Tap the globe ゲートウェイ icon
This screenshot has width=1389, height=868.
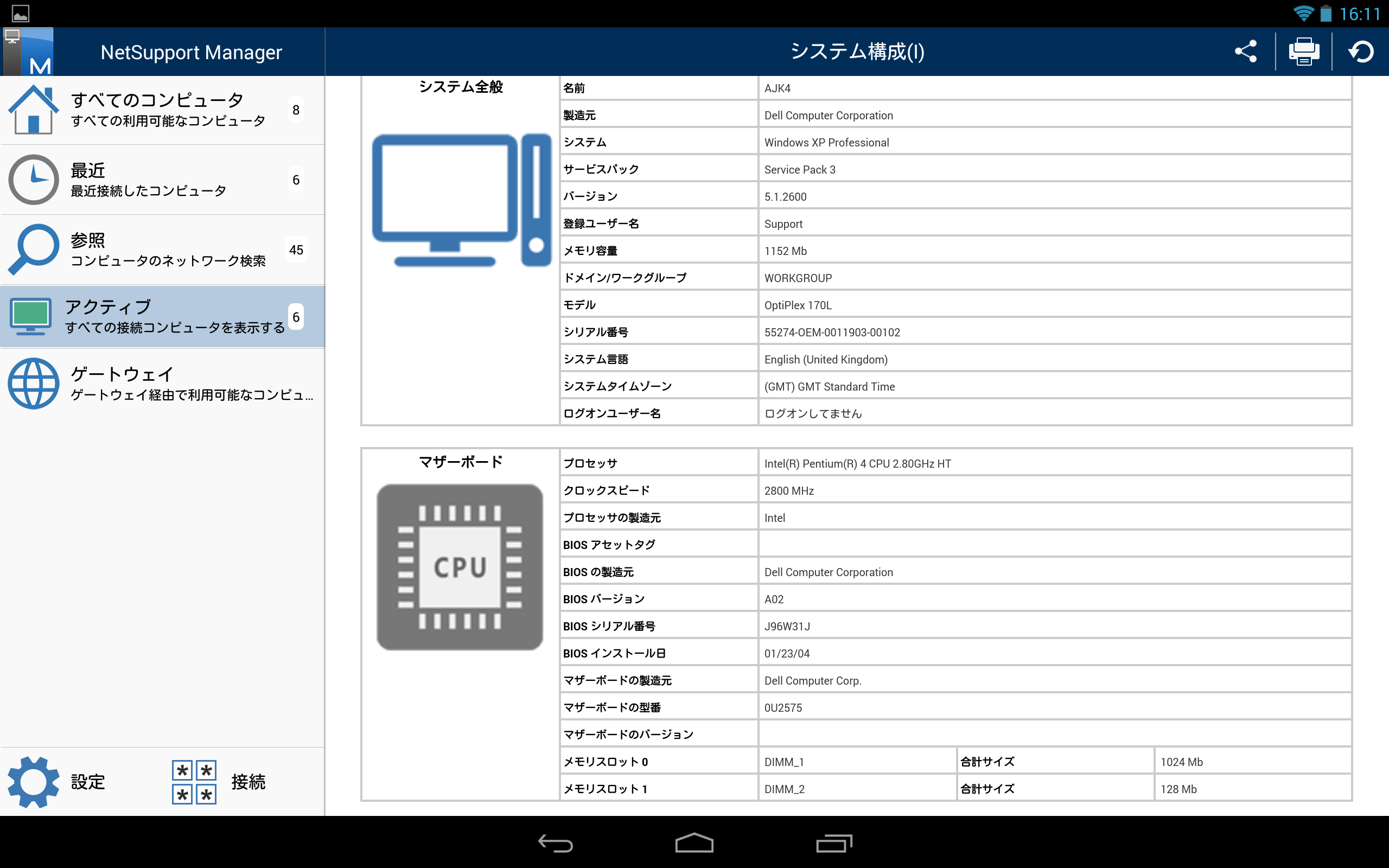(33, 384)
